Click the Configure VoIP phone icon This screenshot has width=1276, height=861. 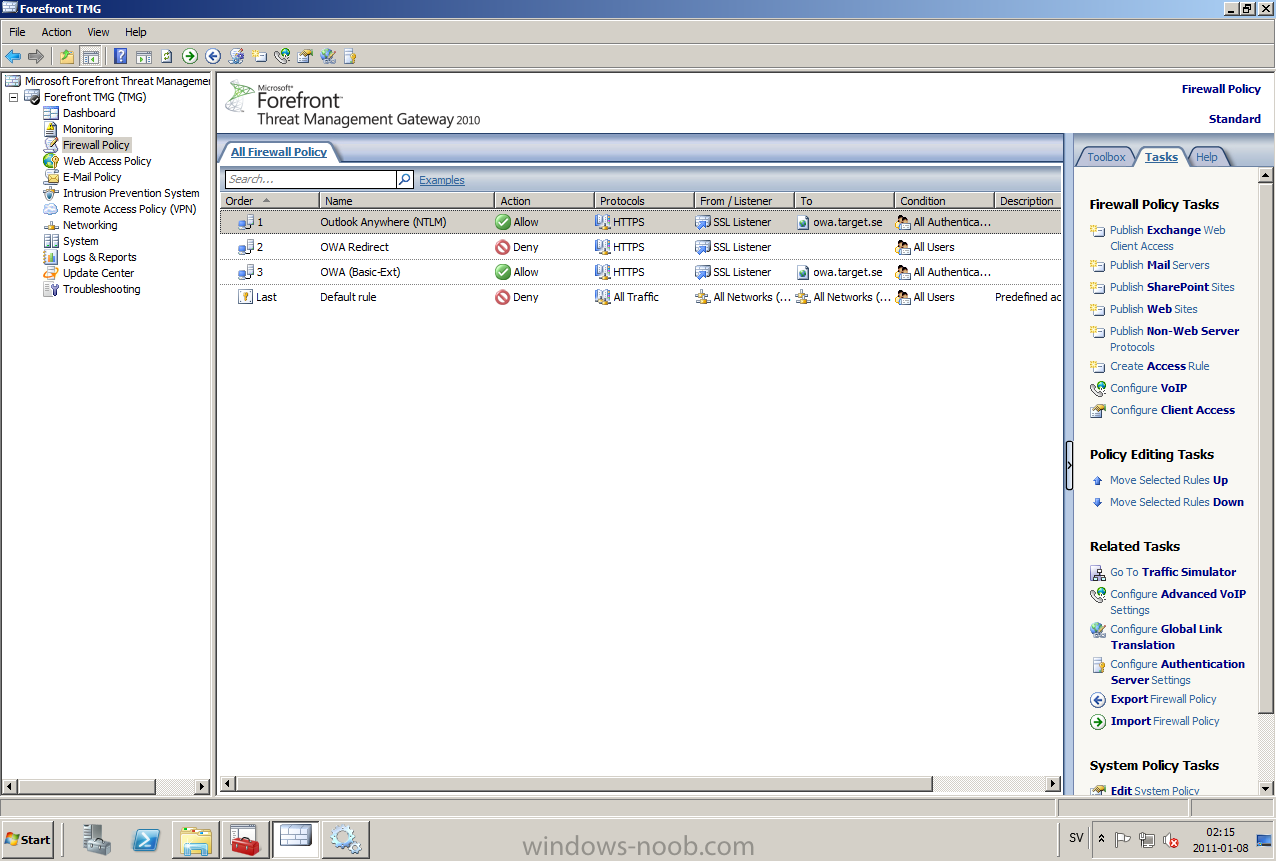(x=1098, y=389)
